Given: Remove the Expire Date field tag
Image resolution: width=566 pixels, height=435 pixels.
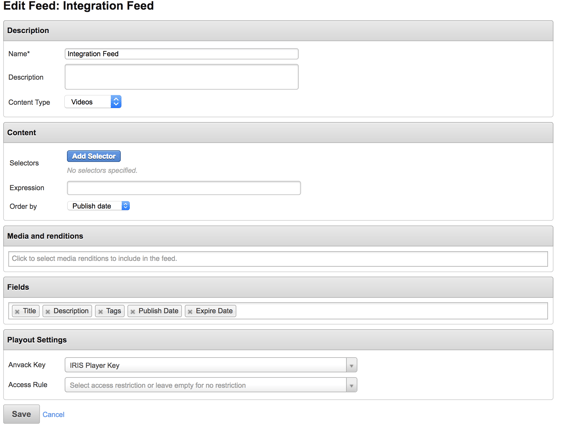Looking at the screenshot, I should tap(190, 312).
